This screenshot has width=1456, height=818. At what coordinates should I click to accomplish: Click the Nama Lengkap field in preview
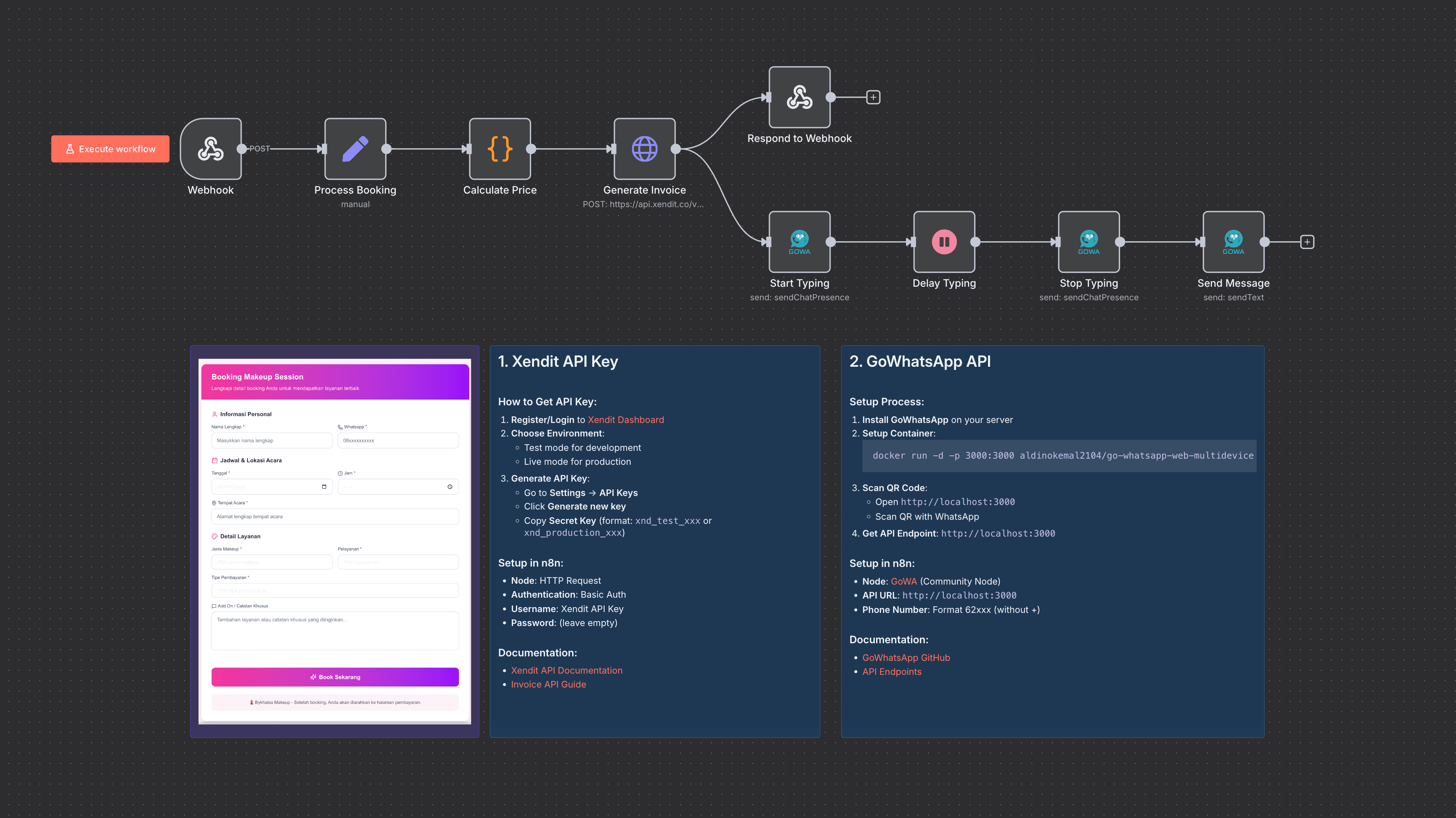(x=272, y=440)
